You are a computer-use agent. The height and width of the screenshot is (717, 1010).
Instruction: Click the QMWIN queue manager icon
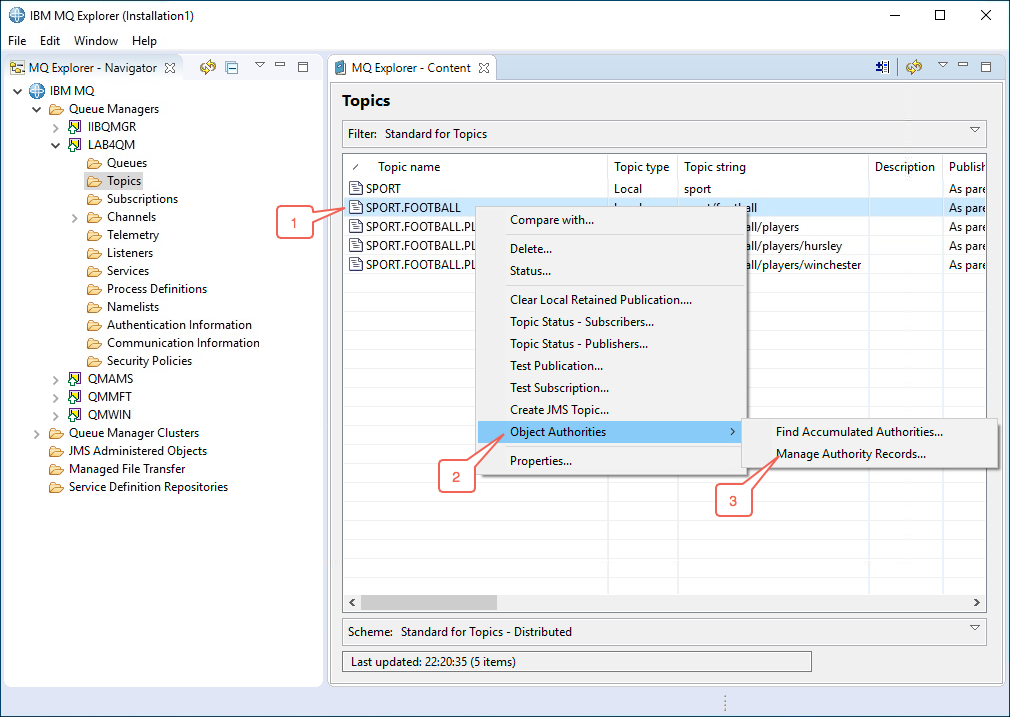pos(75,415)
